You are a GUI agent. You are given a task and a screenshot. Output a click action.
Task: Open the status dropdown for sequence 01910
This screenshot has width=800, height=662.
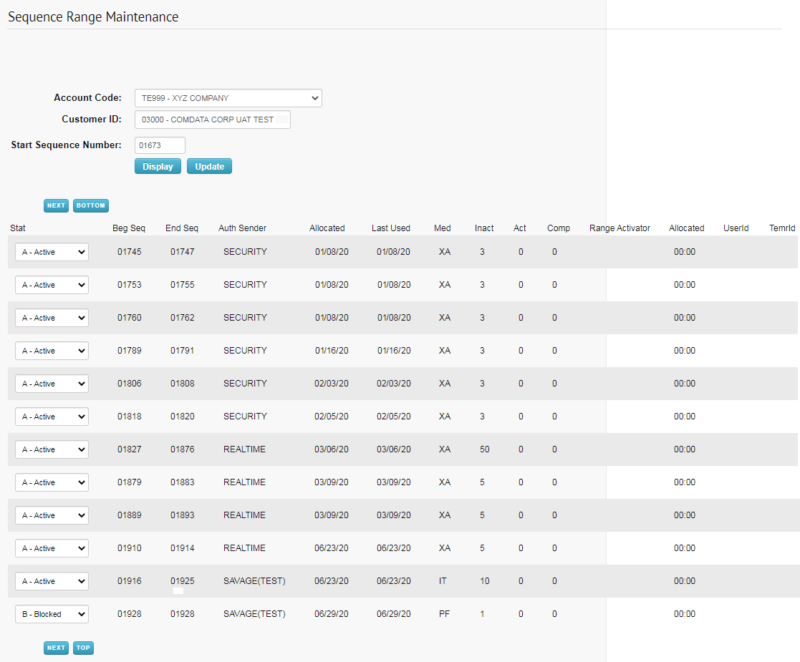(51, 548)
